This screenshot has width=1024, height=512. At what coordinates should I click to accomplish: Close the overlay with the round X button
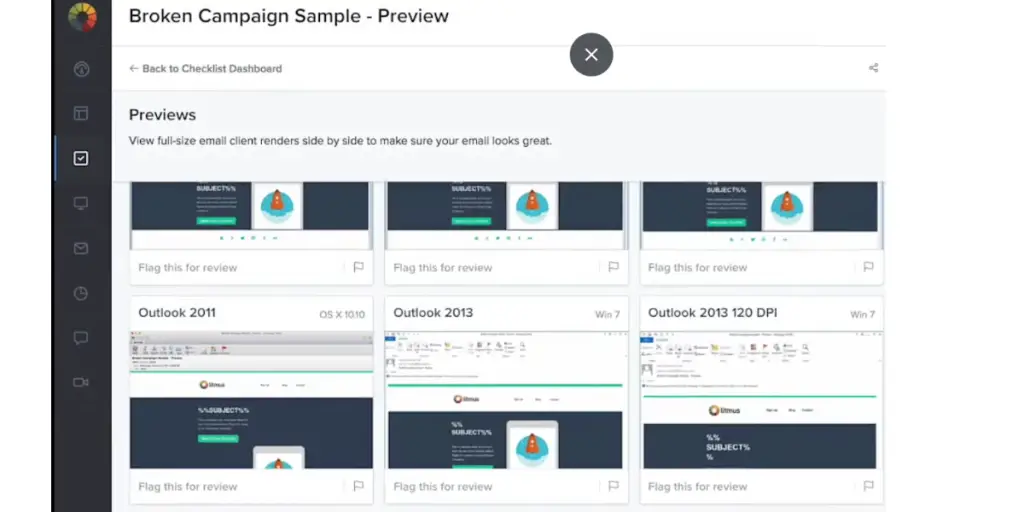point(591,55)
